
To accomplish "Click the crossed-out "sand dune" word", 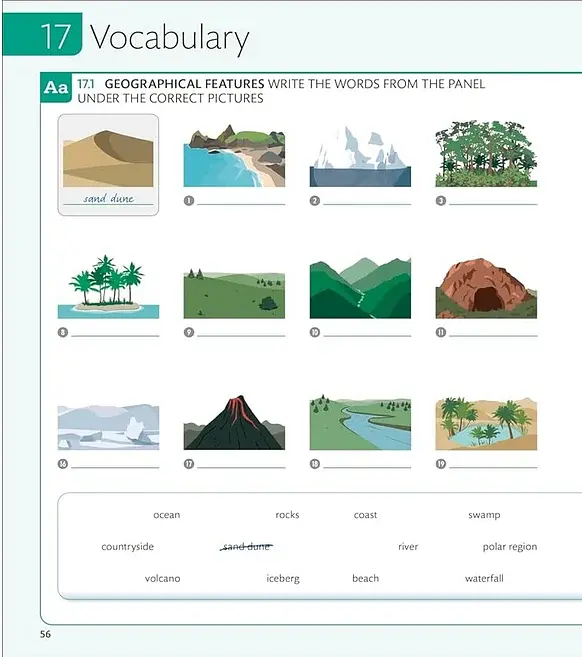I will pyautogui.click(x=246, y=546).
